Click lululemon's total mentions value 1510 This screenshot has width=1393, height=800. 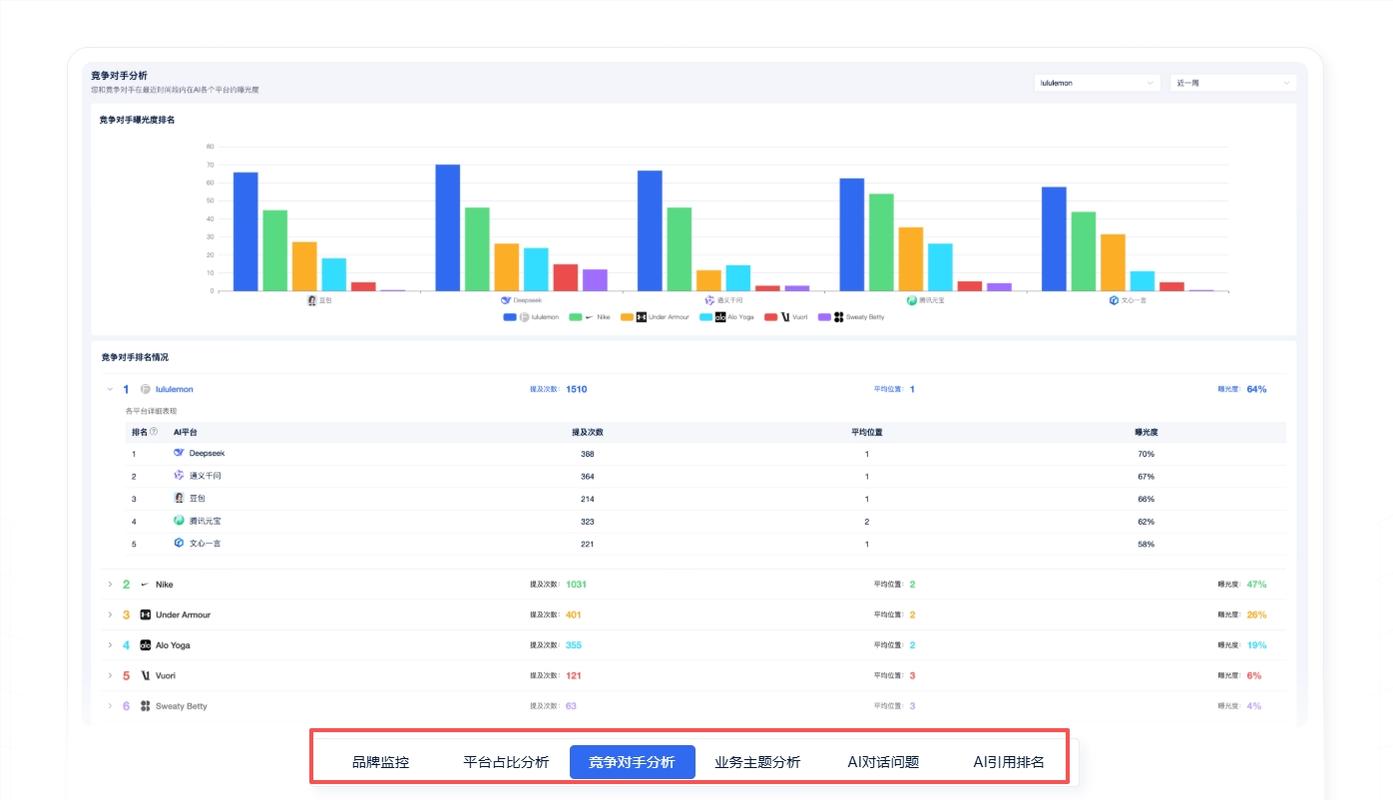point(576,389)
